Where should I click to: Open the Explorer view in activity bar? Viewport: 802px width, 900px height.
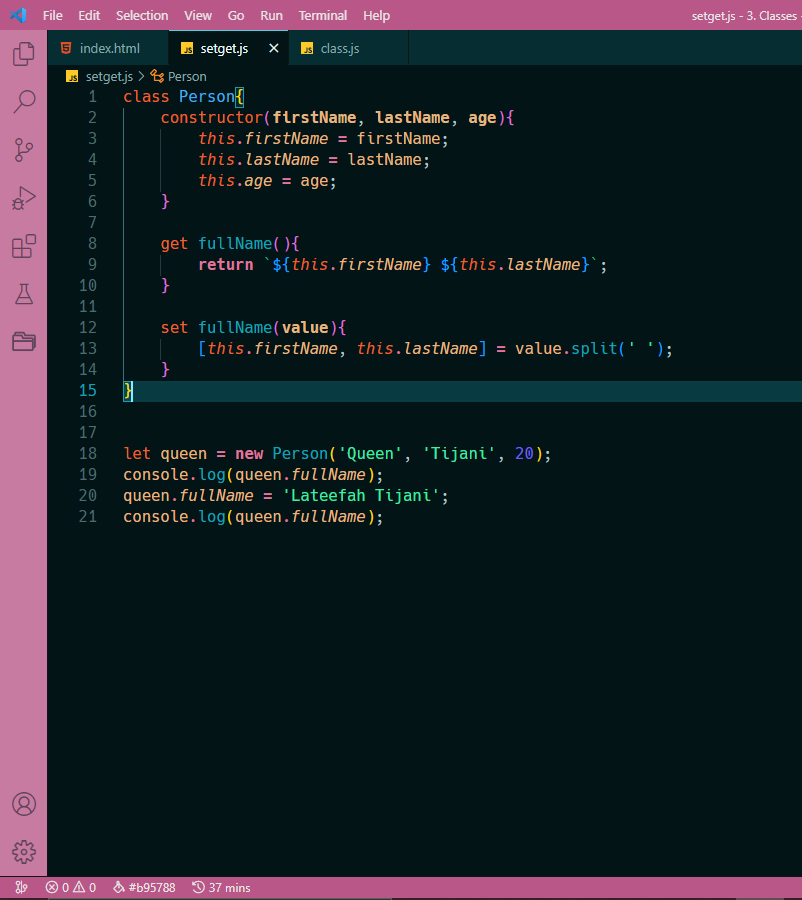pos(24,53)
